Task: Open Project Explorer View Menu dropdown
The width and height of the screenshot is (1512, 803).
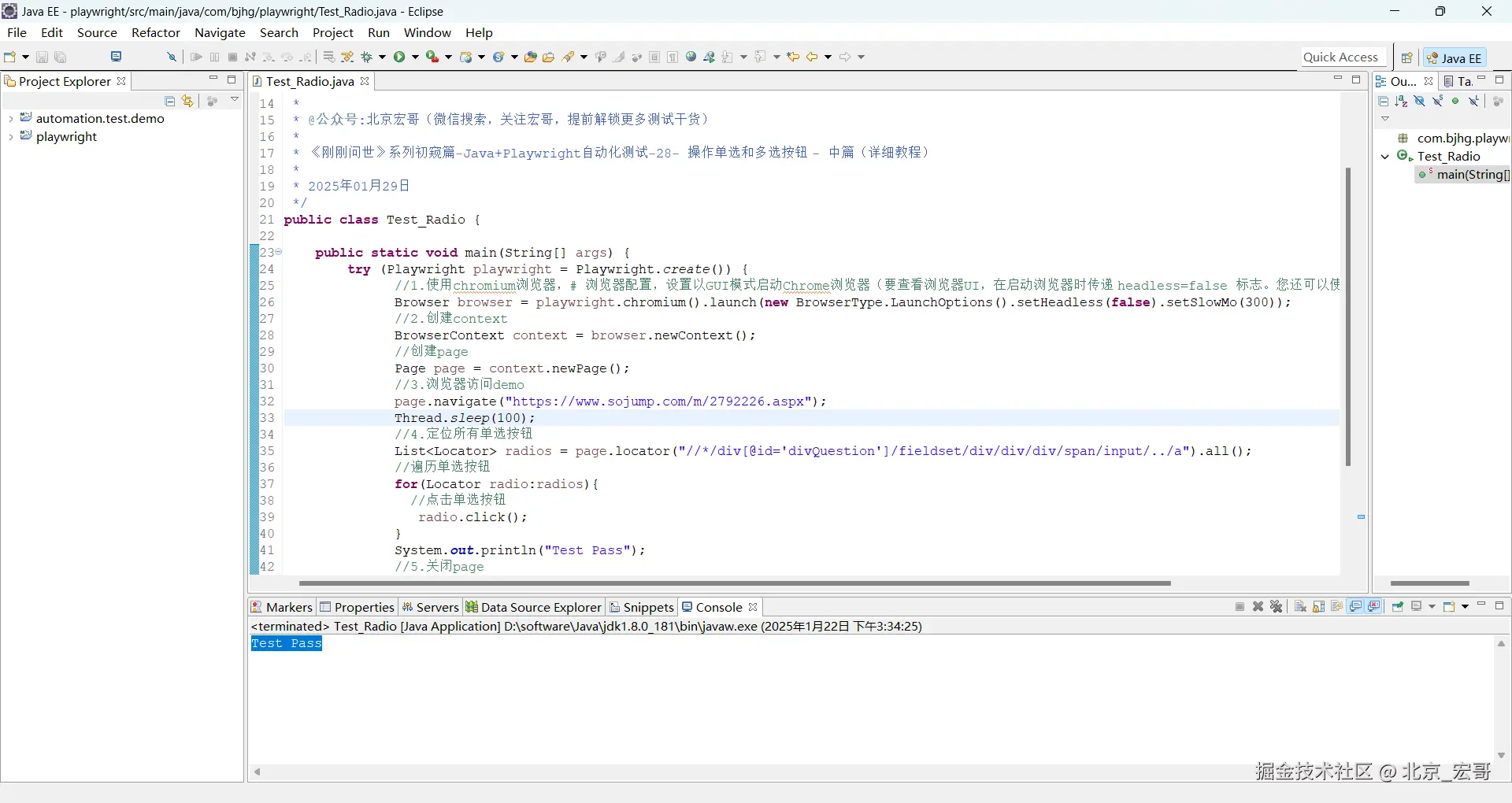Action: [x=235, y=100]
